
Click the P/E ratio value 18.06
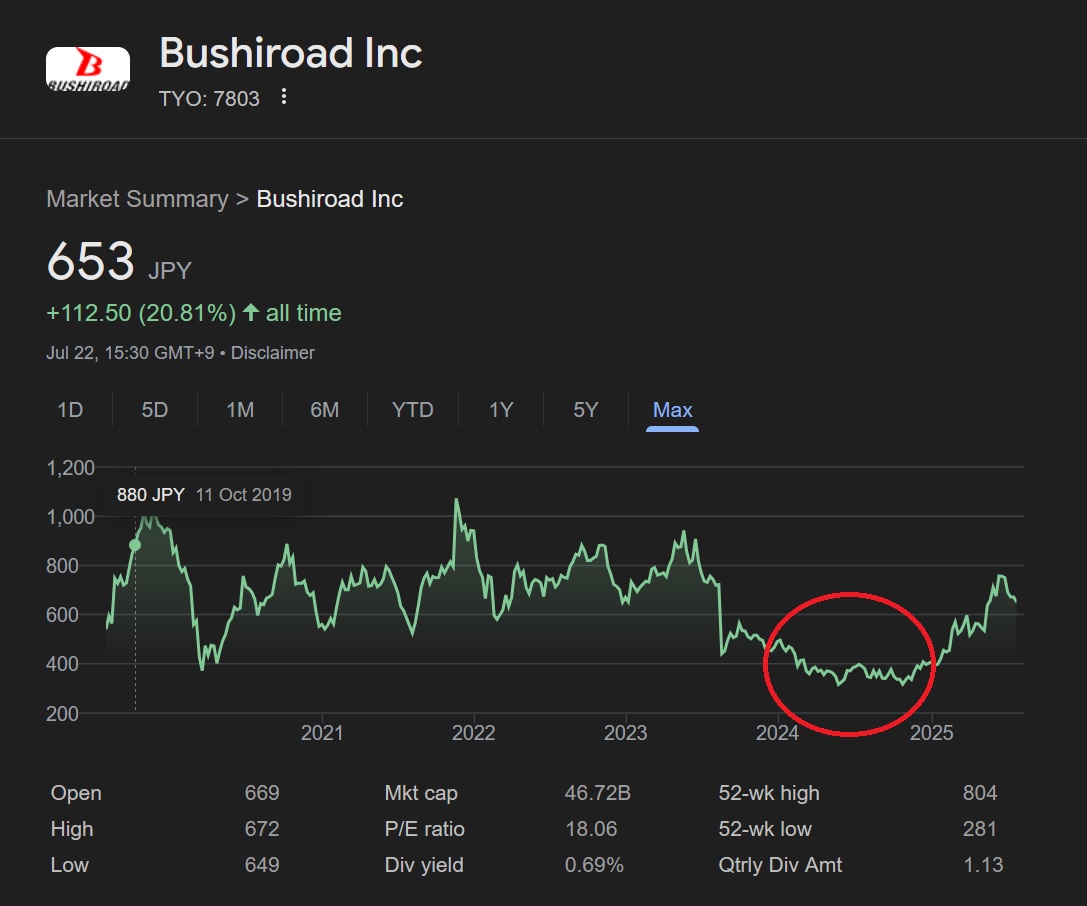[591, 829]
